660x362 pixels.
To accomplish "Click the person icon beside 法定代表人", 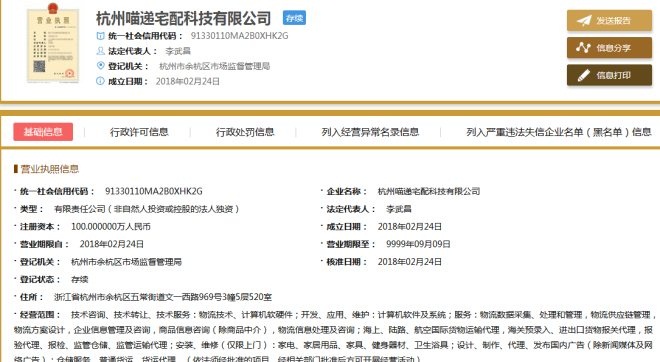I will coord(100,51).
